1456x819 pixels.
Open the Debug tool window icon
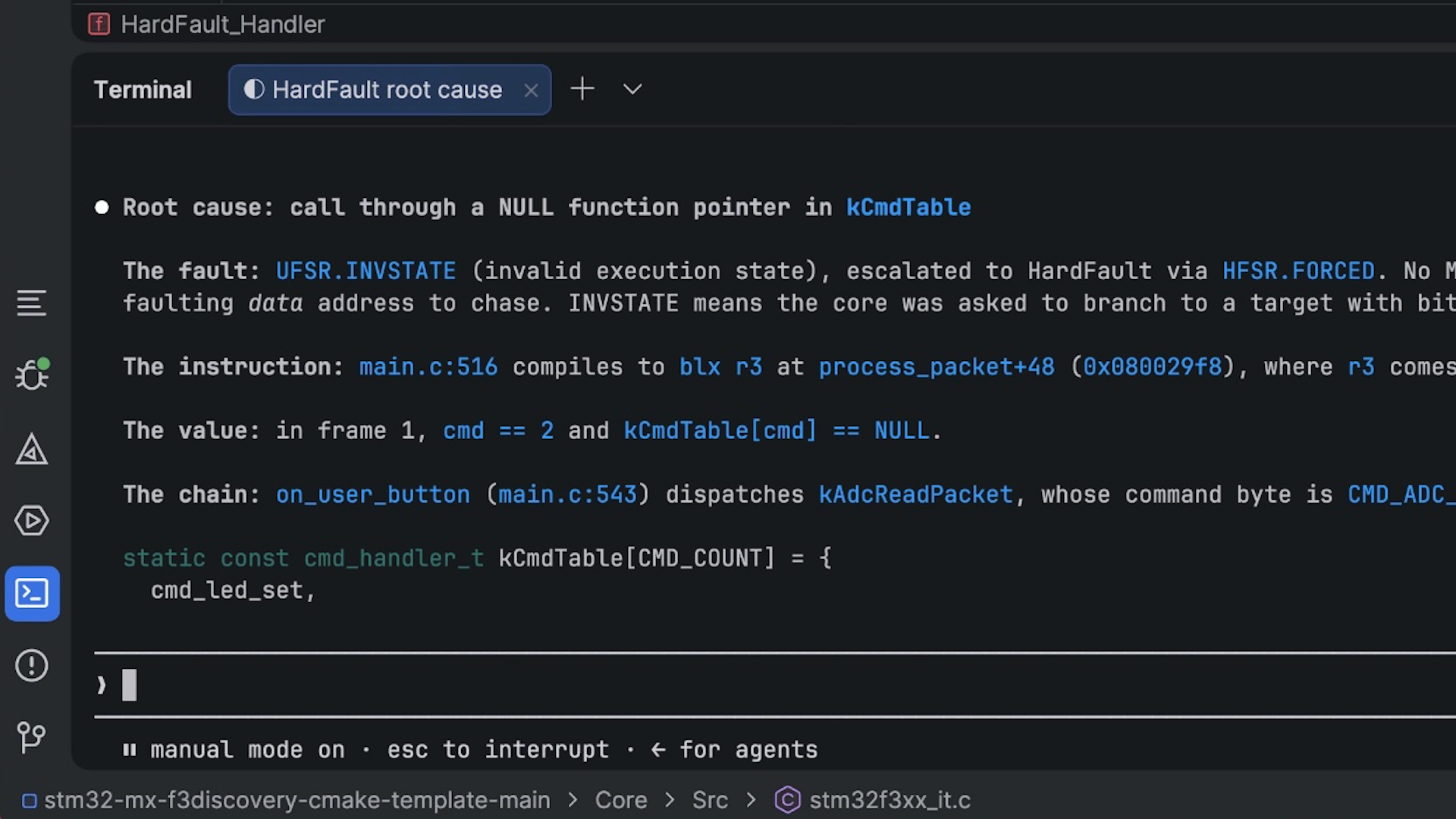point(32,374)
